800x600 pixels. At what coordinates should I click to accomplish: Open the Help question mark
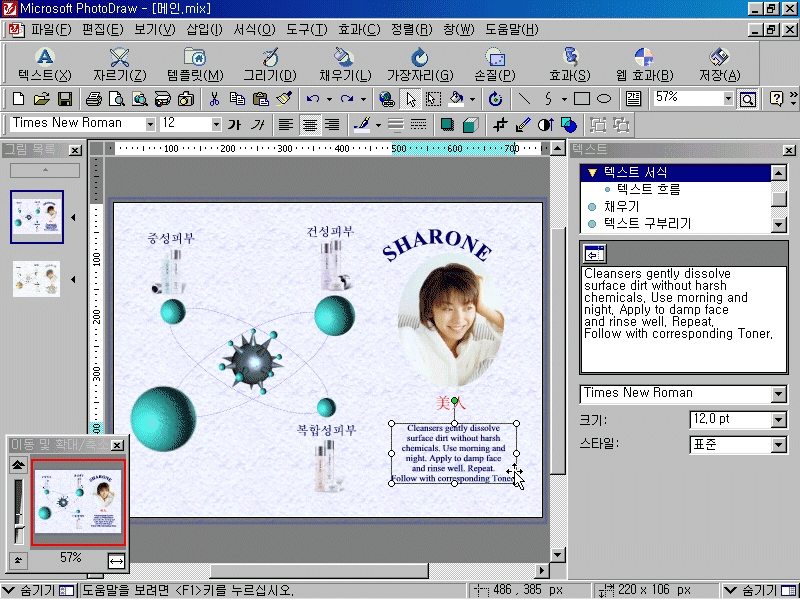coord(776,98)
